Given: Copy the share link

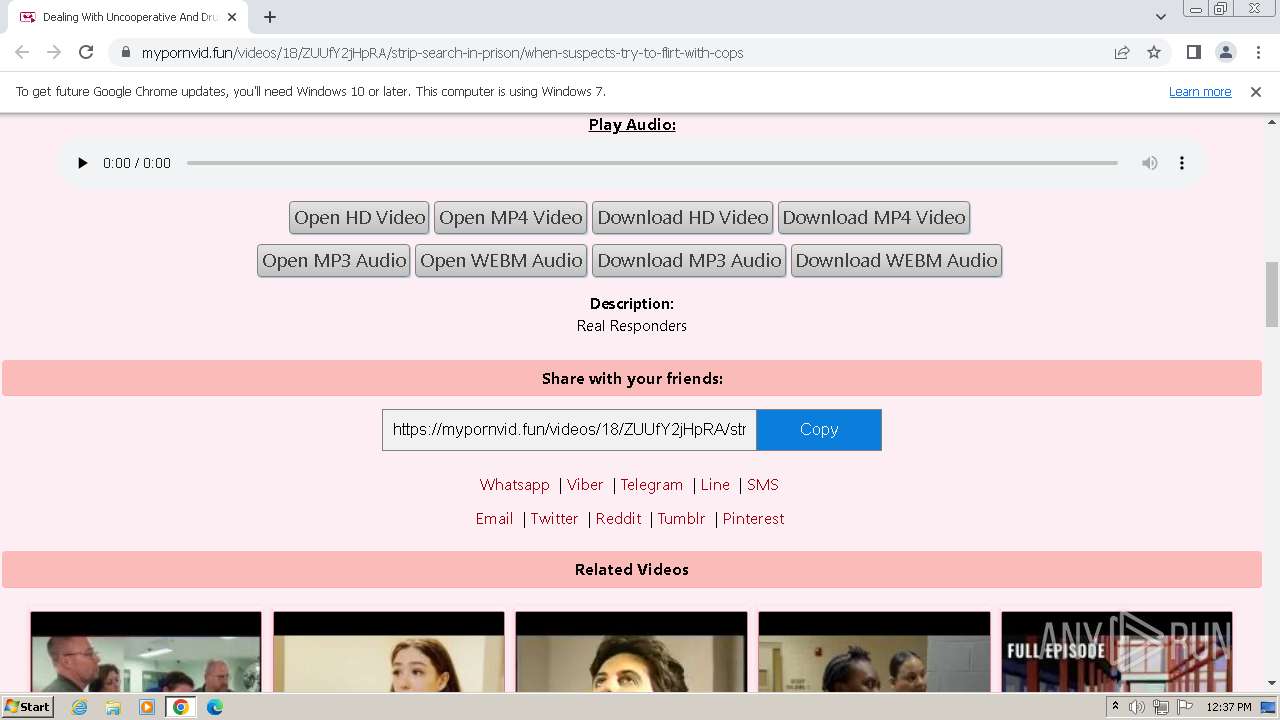Looking at the screenshot, I should 819,430.
